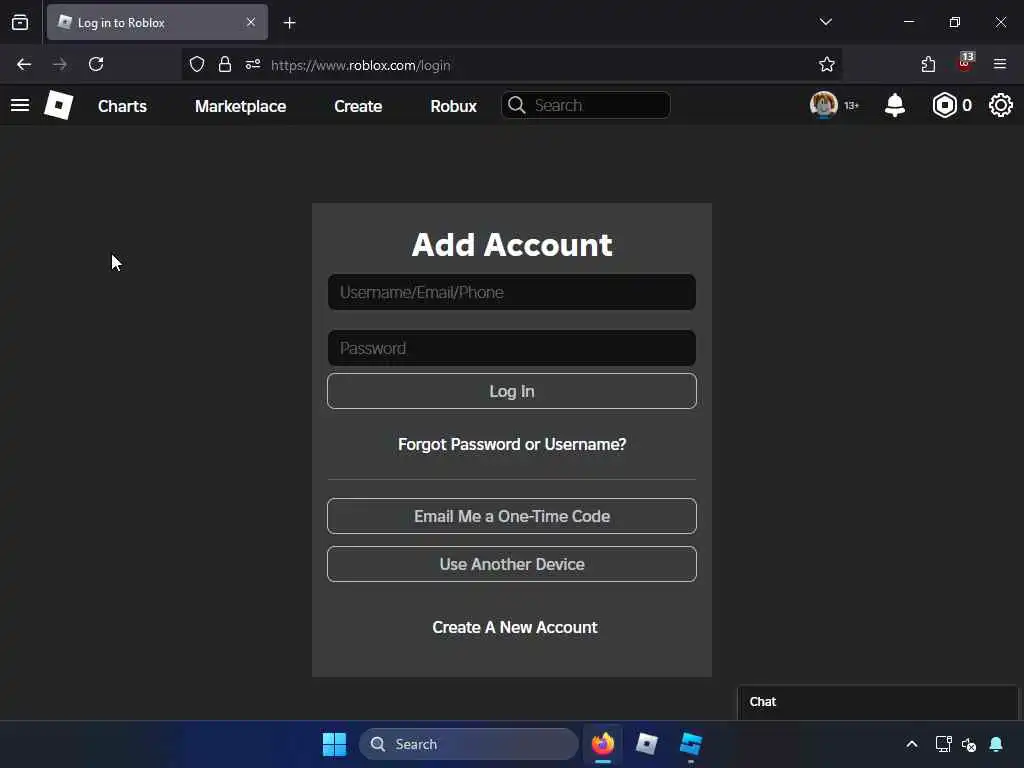Go back with the browser back arrow
Image resolution: width=1024 pixels, height=768 pixels.
click(x=24, y=64)
